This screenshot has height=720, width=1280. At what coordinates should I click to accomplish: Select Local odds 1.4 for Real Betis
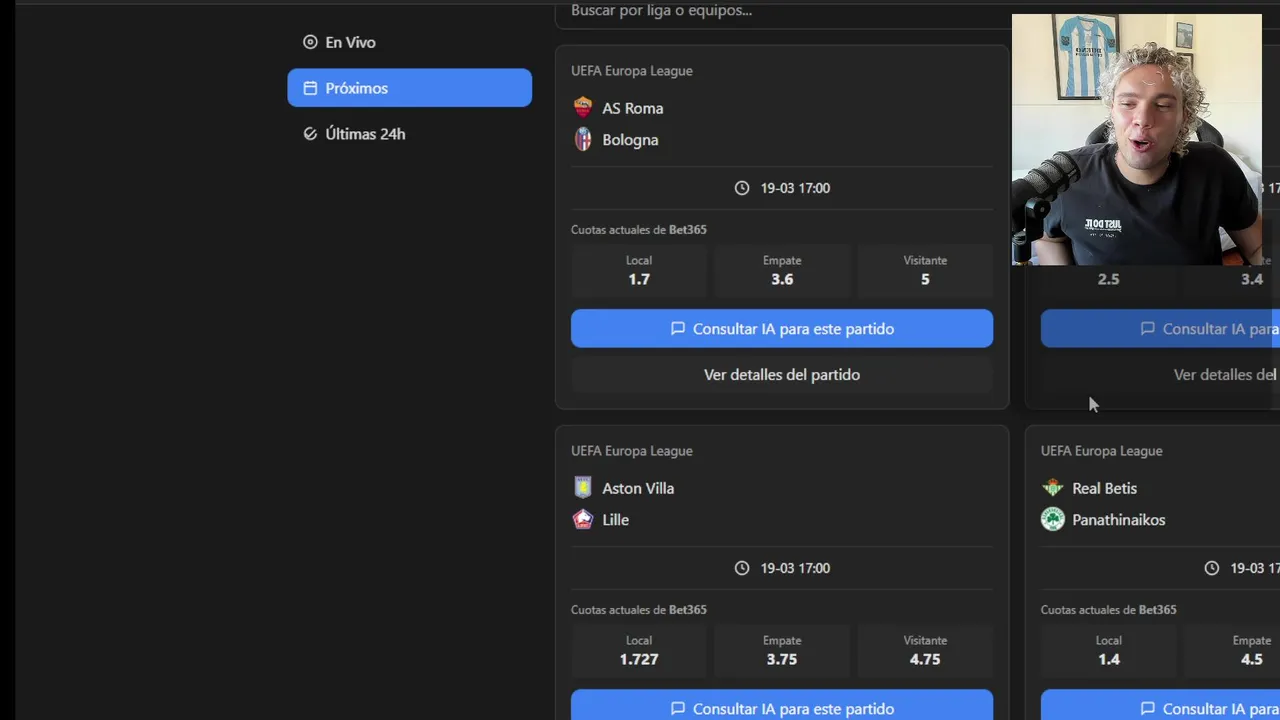(1109, 651)
